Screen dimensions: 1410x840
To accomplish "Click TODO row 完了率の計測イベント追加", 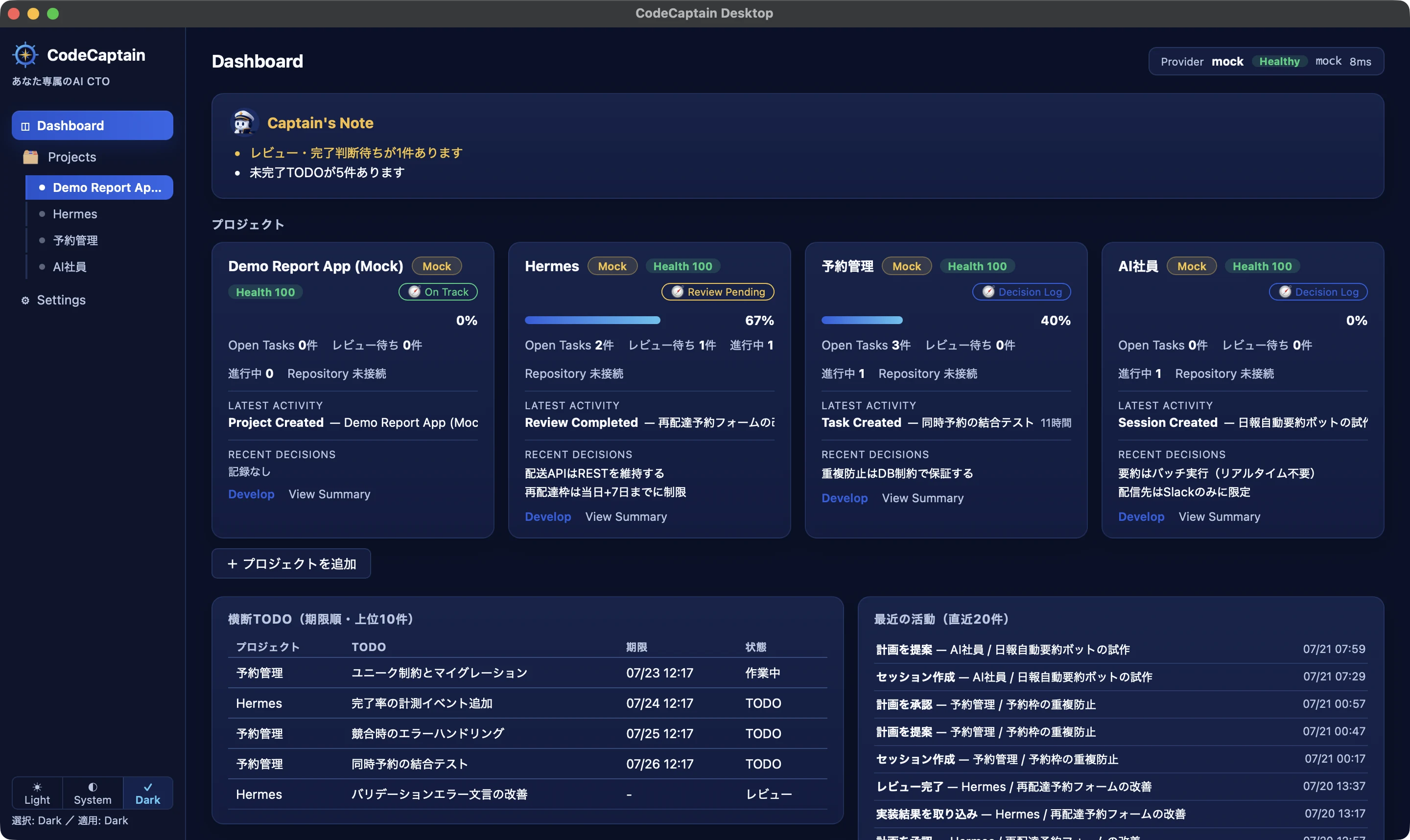I will [528, 703].
